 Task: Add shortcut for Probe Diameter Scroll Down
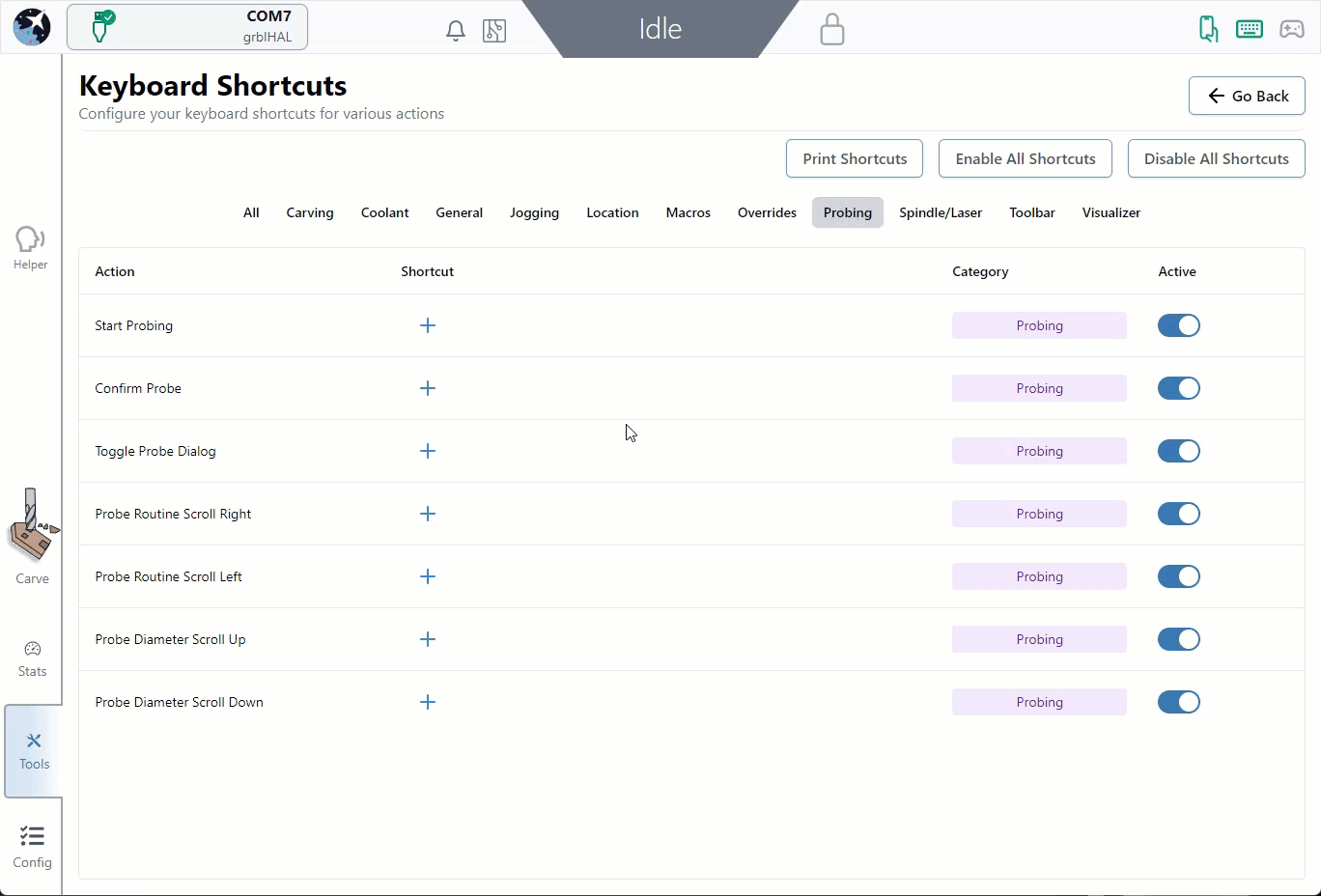click(428, 702)
